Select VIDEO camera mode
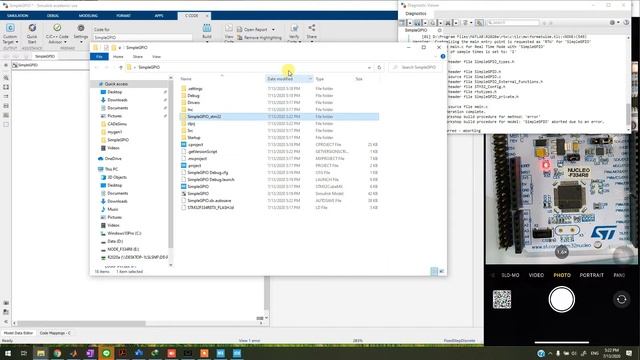 [x=536, y=275]
